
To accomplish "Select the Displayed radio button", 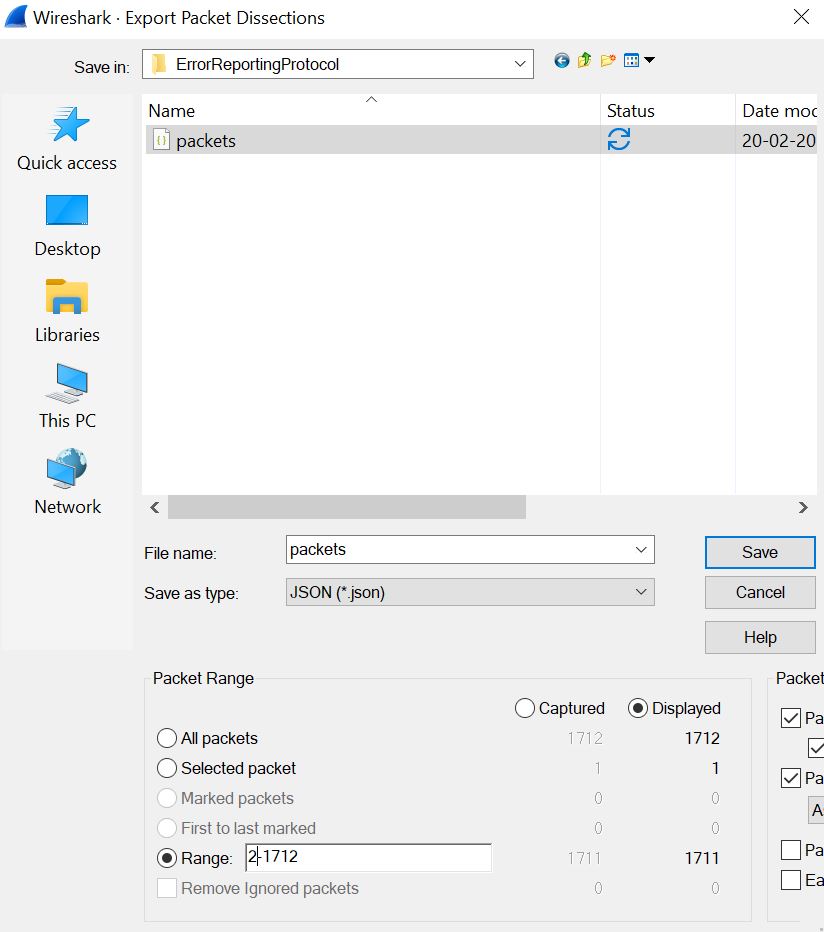I will [x=637, y=708].
